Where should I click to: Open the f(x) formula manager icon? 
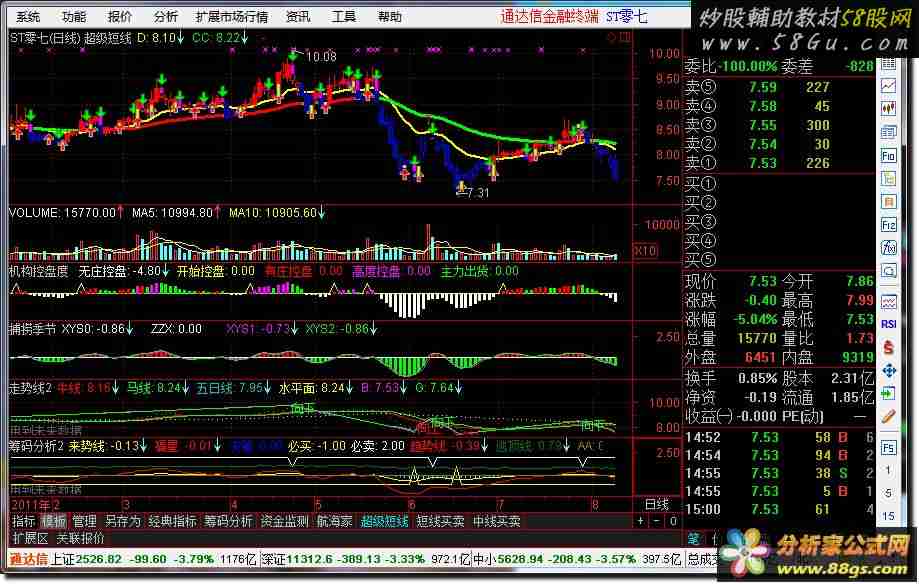(889, 248)
